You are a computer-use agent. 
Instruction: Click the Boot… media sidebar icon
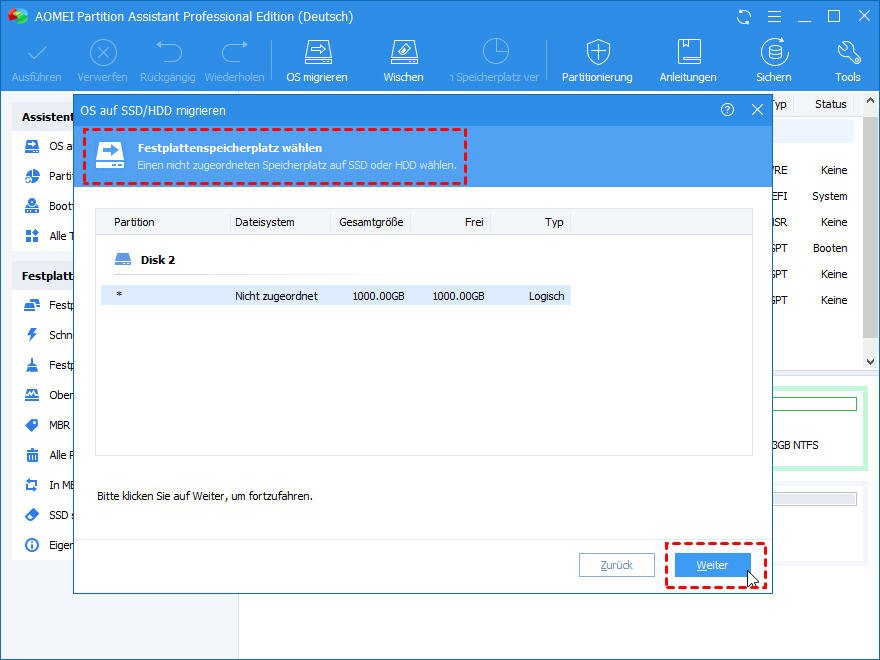coord(32,206)
